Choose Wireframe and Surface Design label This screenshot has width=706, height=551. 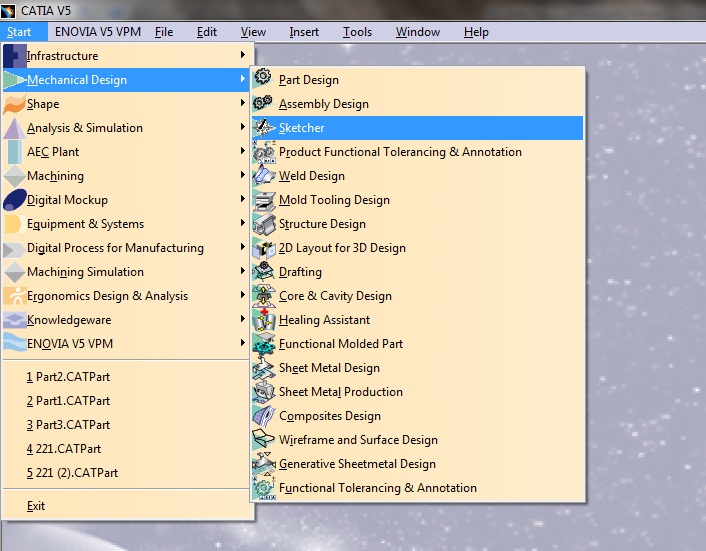coord(358,440)
